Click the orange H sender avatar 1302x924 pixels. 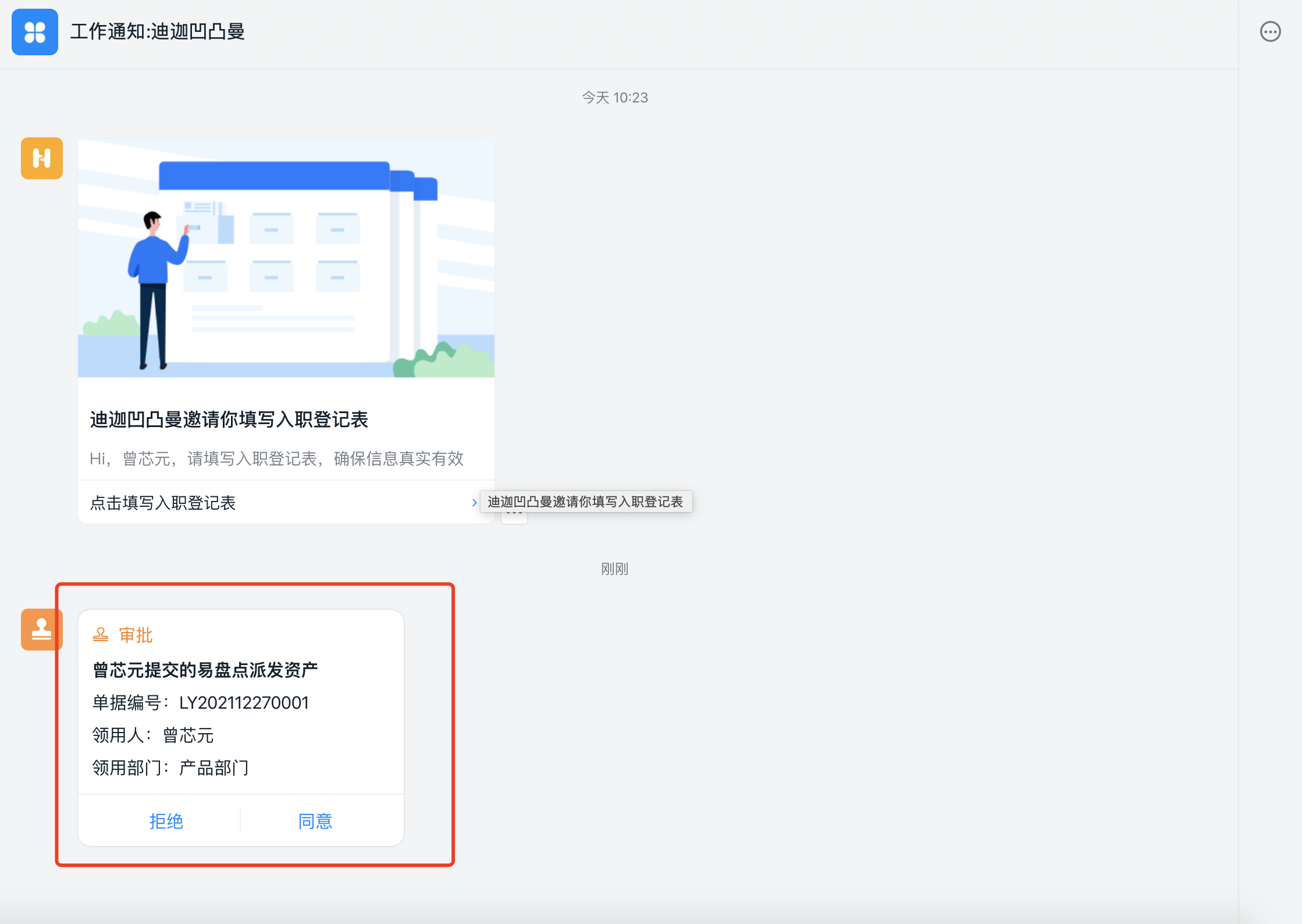click(x=42, y=158)
